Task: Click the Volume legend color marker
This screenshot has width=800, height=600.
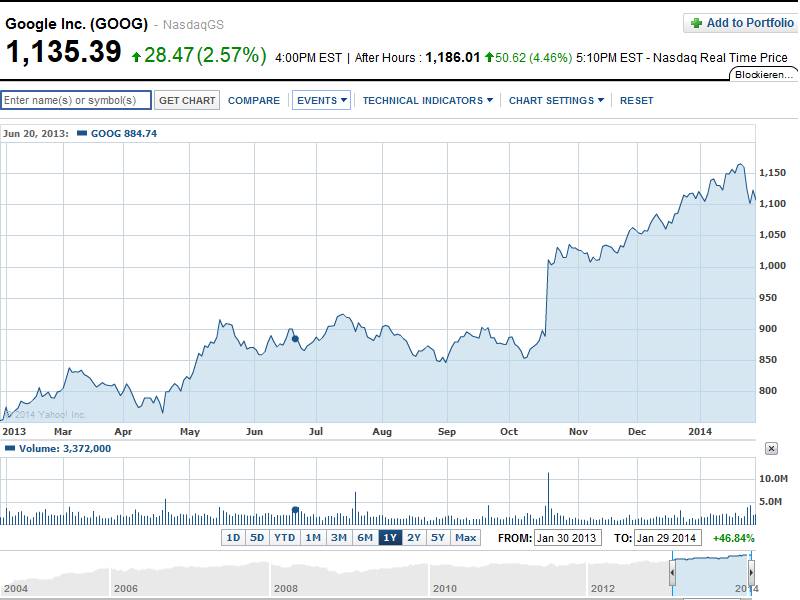Action: [x=10, y=448]
